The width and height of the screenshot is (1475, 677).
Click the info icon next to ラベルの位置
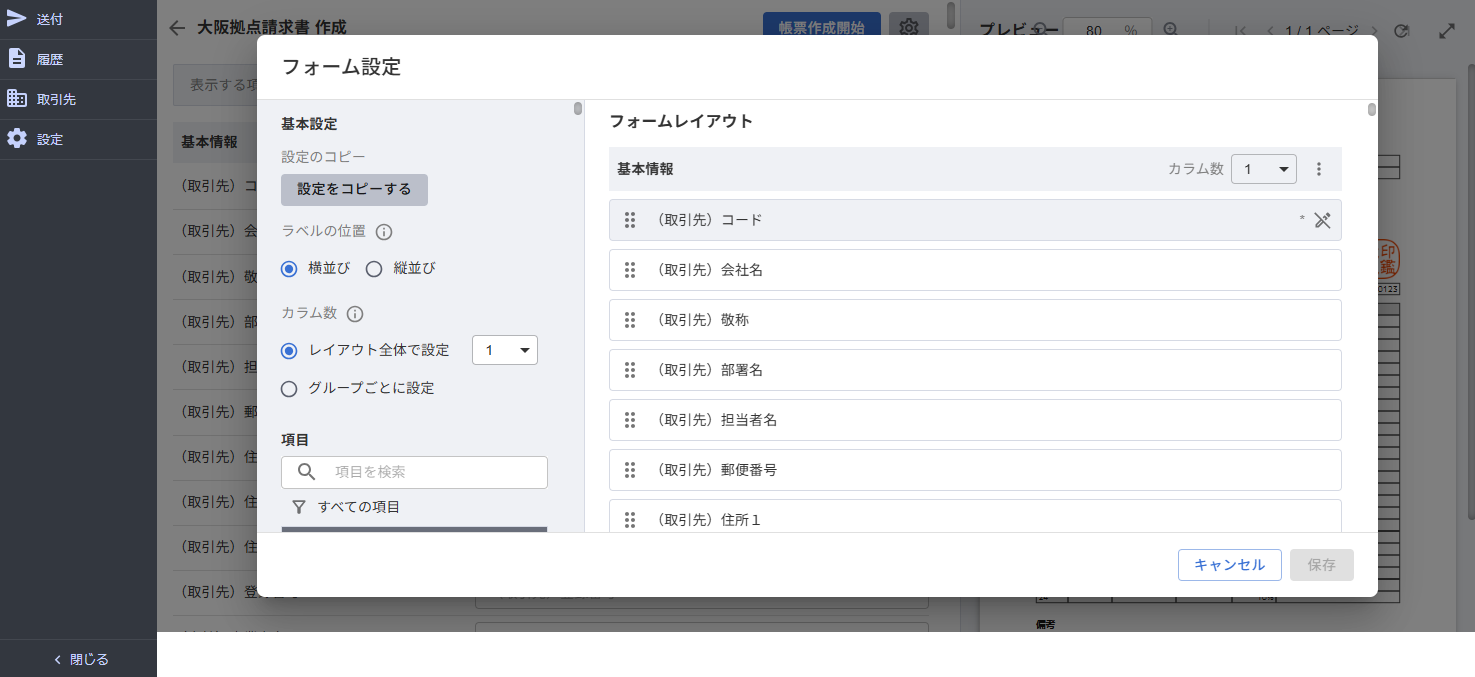(384, 232)
